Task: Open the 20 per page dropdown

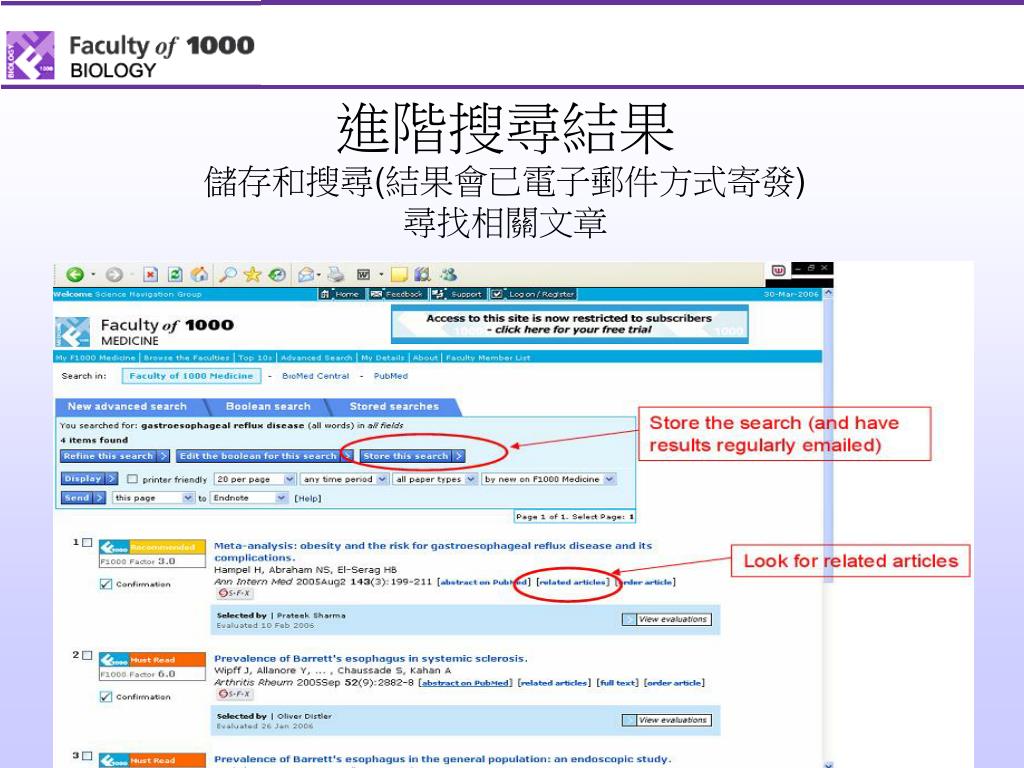Action: click(x=255, y=479)
